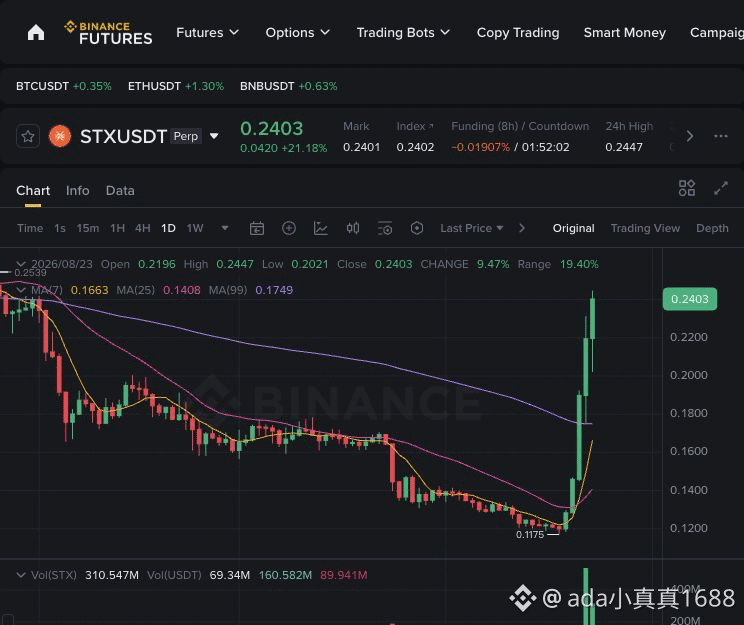Screen dimensions: 744x625
Task: Switch to the Chart tab
Action: coord(33,191)
